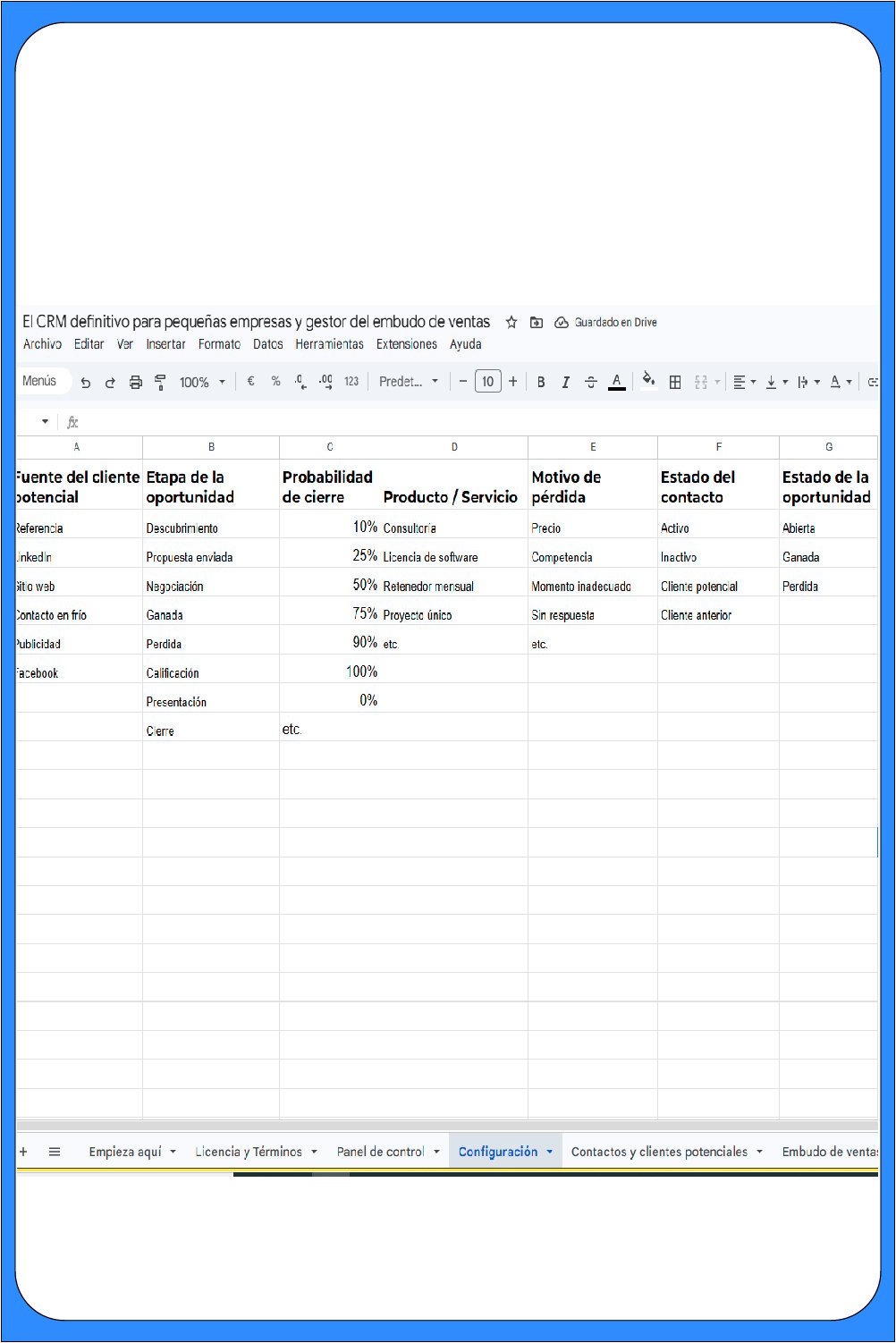Open text wrapping dropdown
896x1343 pixels.
point(808,382)
